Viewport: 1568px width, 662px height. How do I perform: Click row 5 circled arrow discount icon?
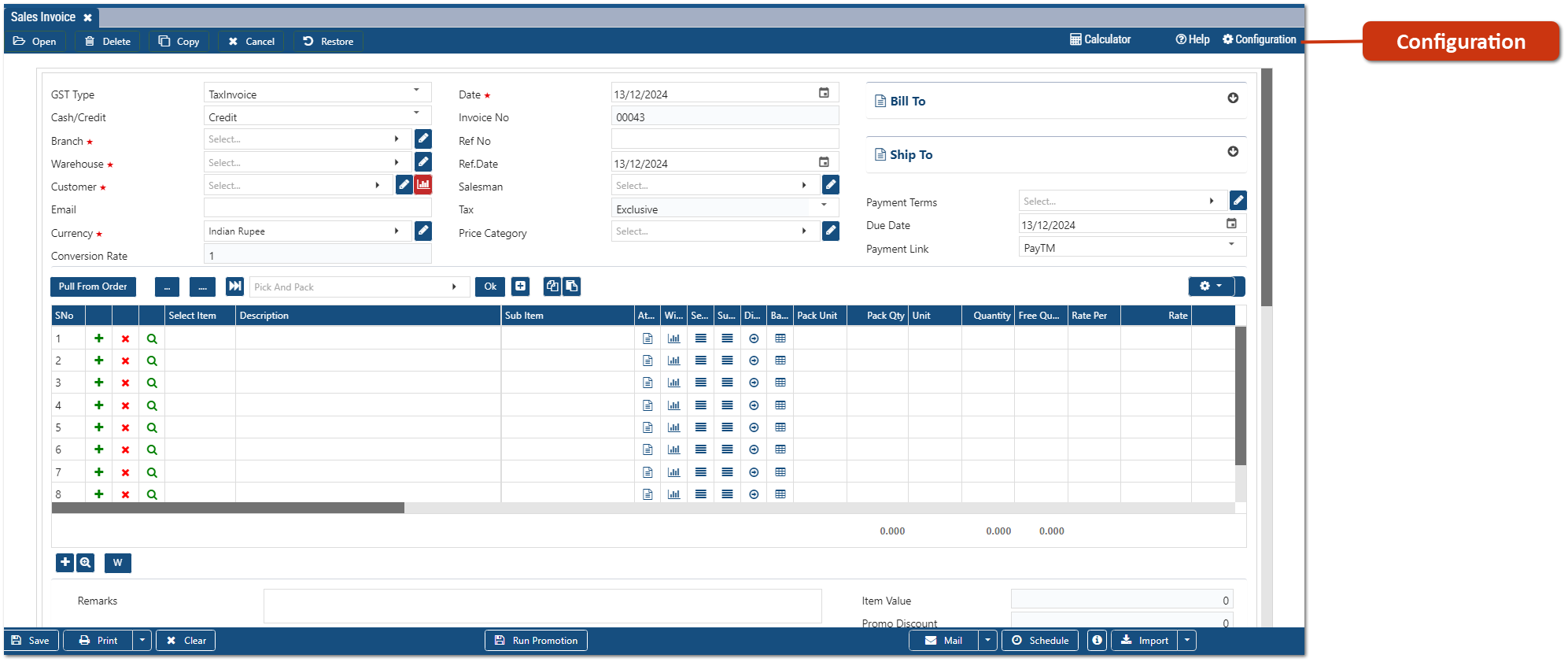[x=754, y=427]
